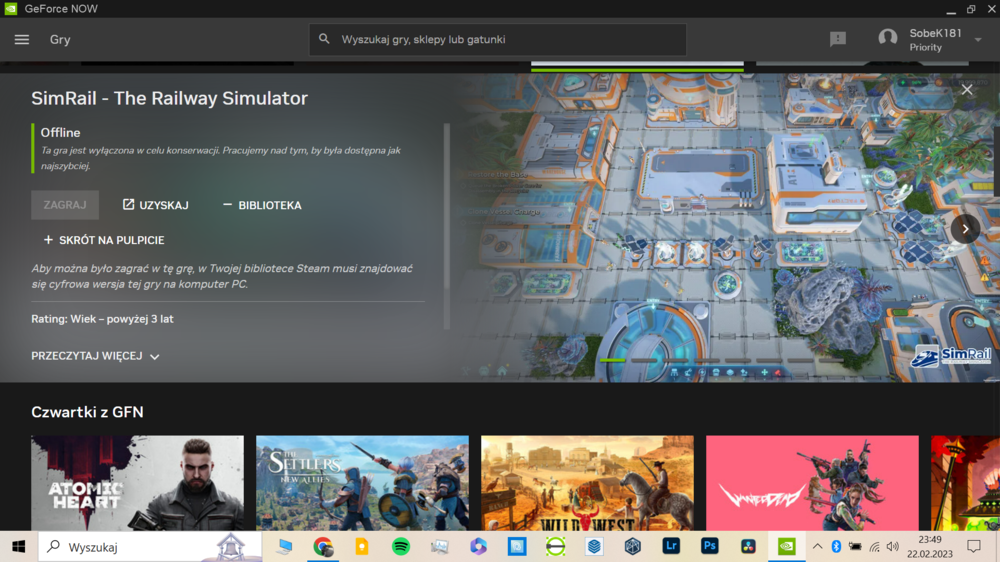Add SKRÓT NA PULPICIE shortcut
Screen dimensions: 1000x562
tap(104, 240)
